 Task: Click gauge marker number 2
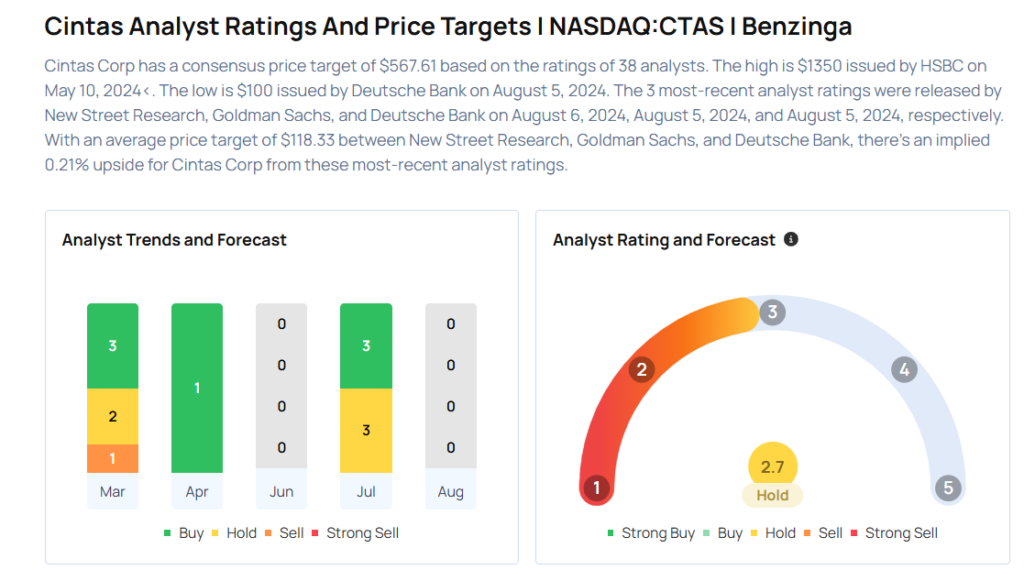641,370
